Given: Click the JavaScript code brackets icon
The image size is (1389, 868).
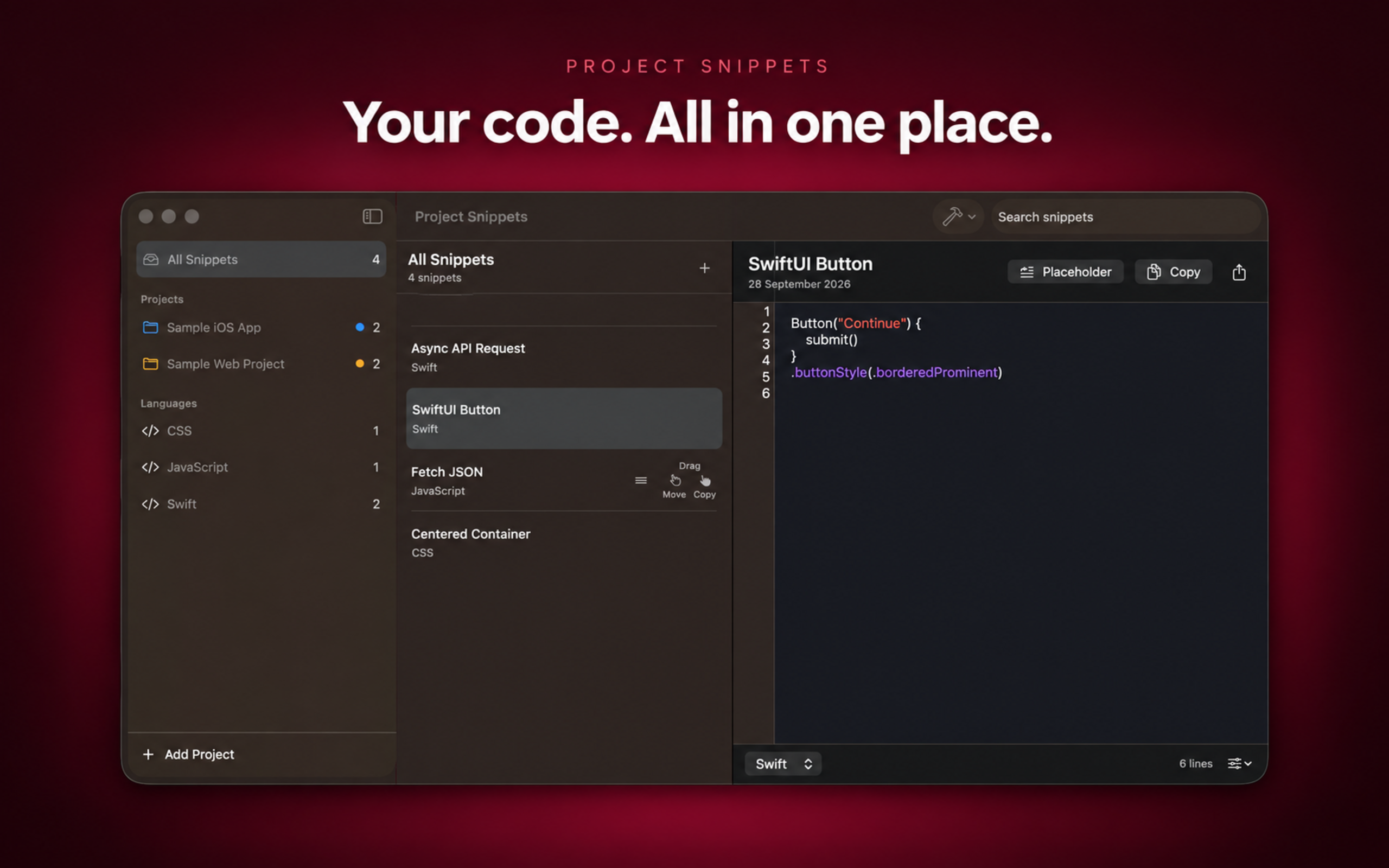Looking at the screenshot, I should (150, 467).
